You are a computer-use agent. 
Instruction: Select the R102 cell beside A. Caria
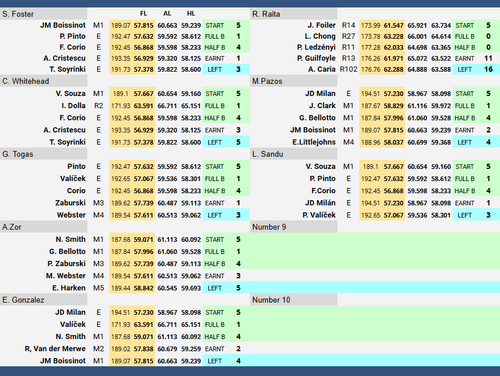click(348, 69)
